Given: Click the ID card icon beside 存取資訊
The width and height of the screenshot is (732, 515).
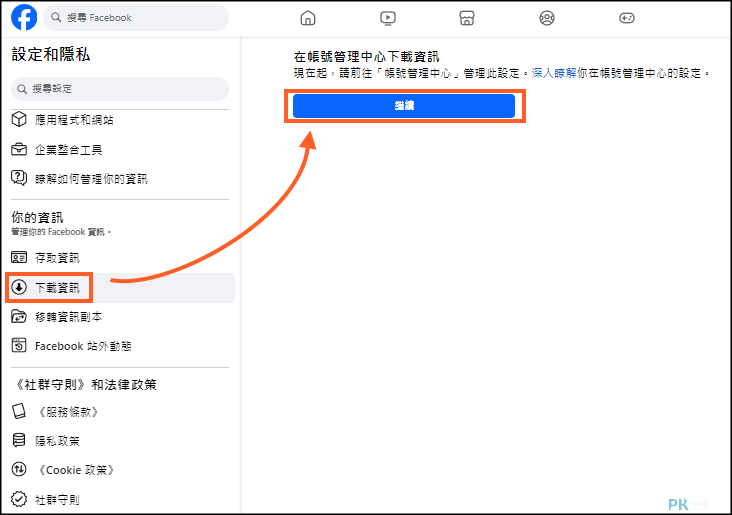Looking at the screenshot, I should coord(19,257).
